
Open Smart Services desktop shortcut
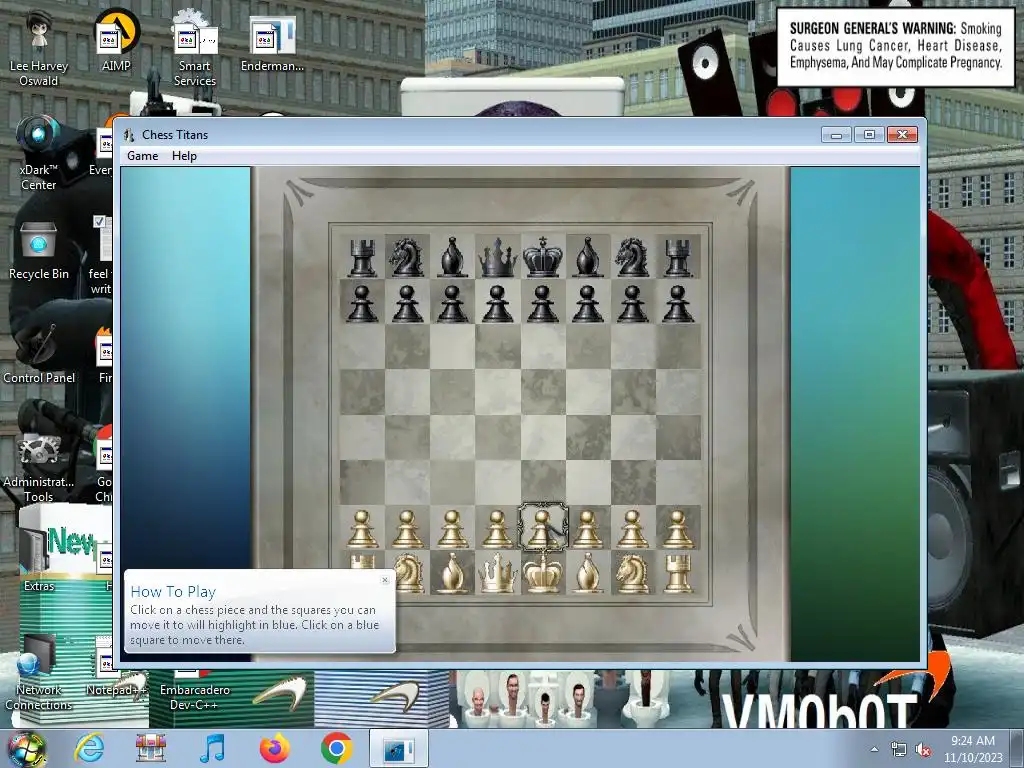(195, 48)
